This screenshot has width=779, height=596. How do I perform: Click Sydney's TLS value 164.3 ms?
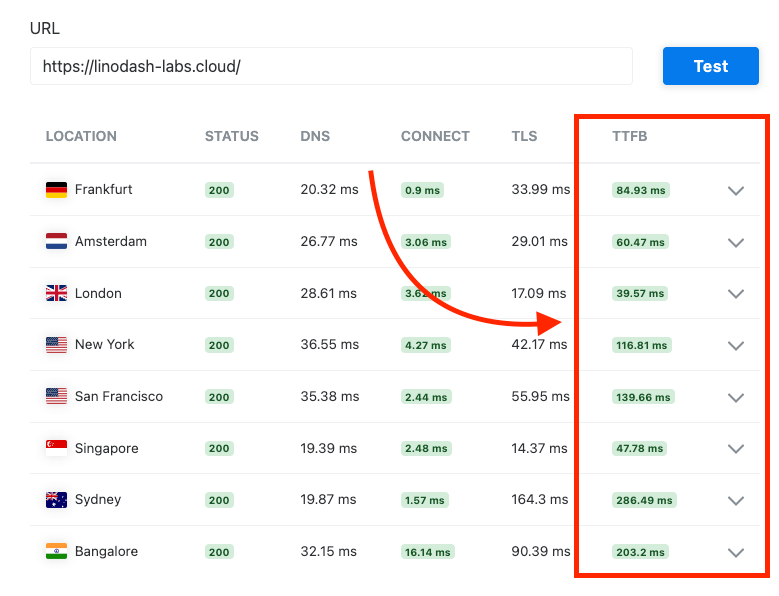540,499
